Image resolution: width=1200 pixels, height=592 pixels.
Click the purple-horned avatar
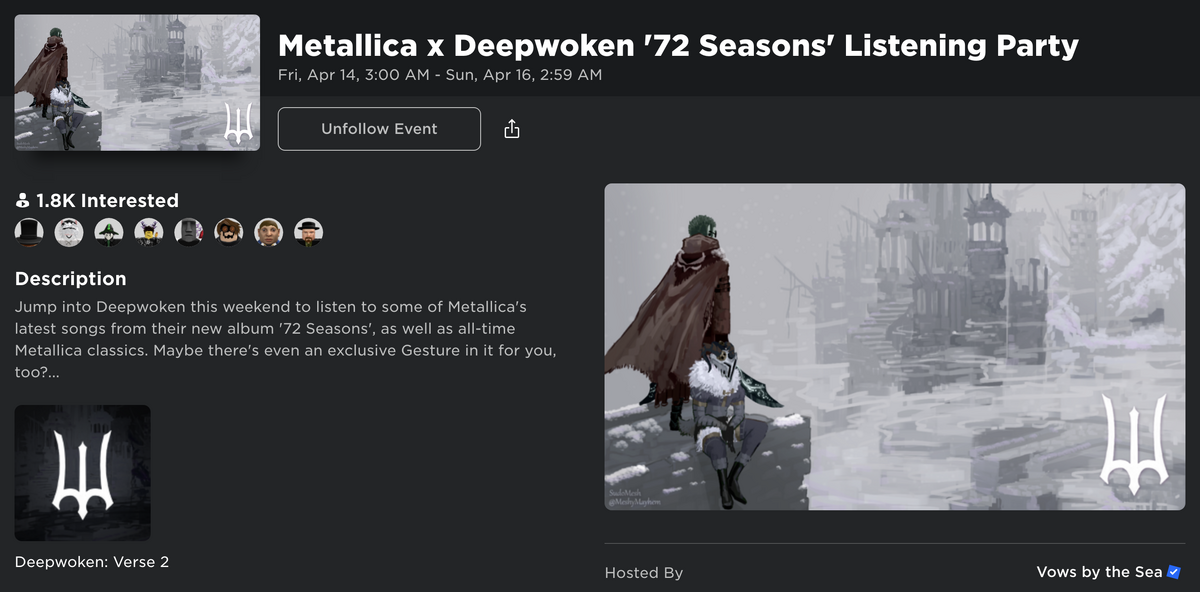coord(149,231)
